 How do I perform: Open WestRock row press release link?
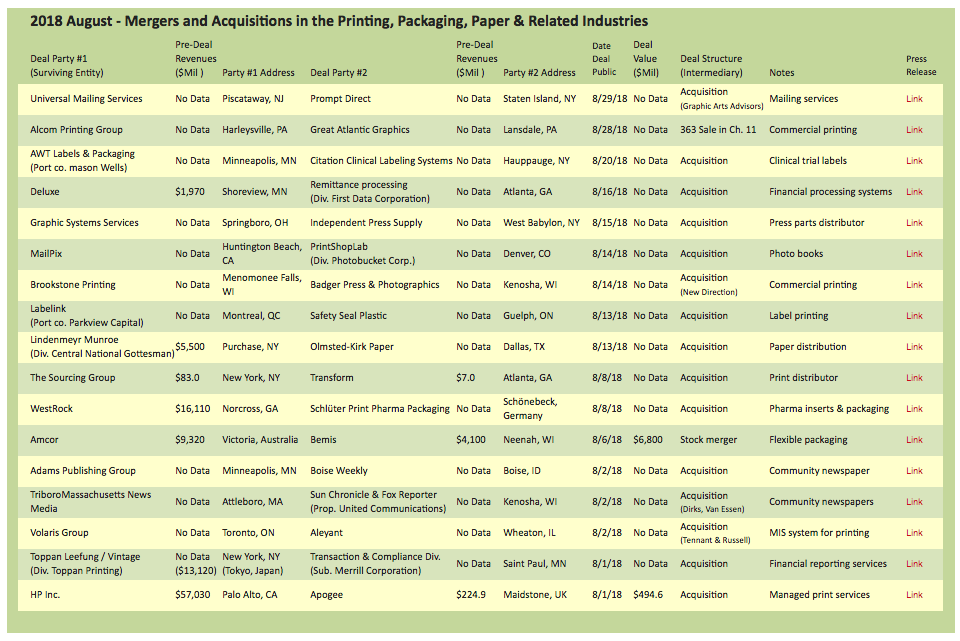914,409
